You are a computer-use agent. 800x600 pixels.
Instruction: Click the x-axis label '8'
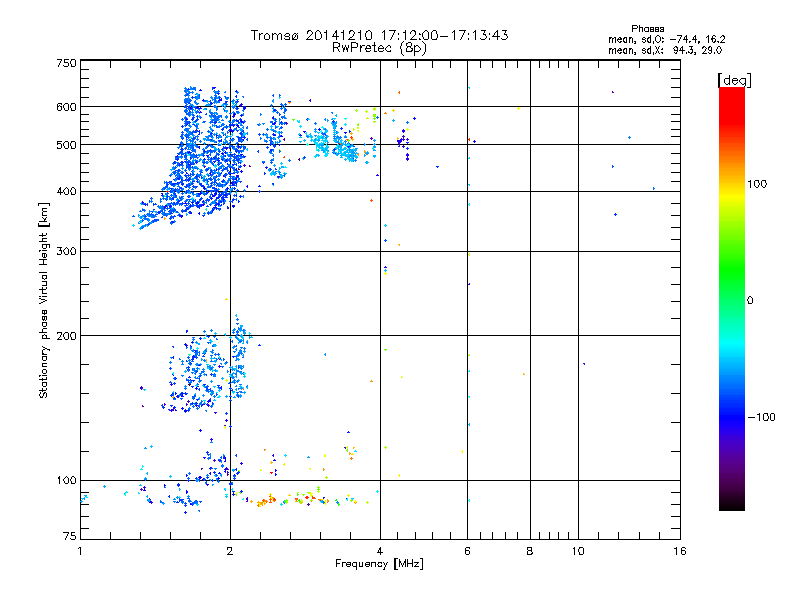530,551
